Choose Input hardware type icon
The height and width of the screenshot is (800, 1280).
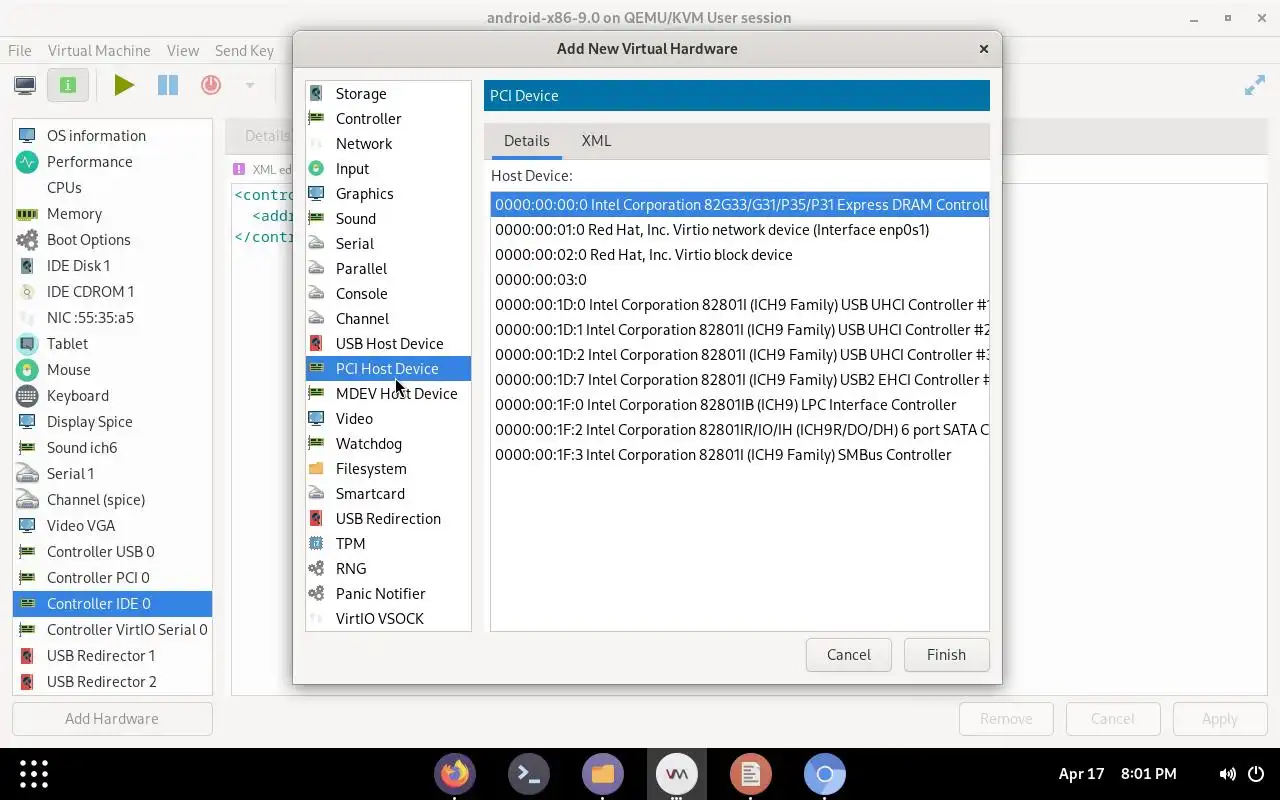click(316, 168)
